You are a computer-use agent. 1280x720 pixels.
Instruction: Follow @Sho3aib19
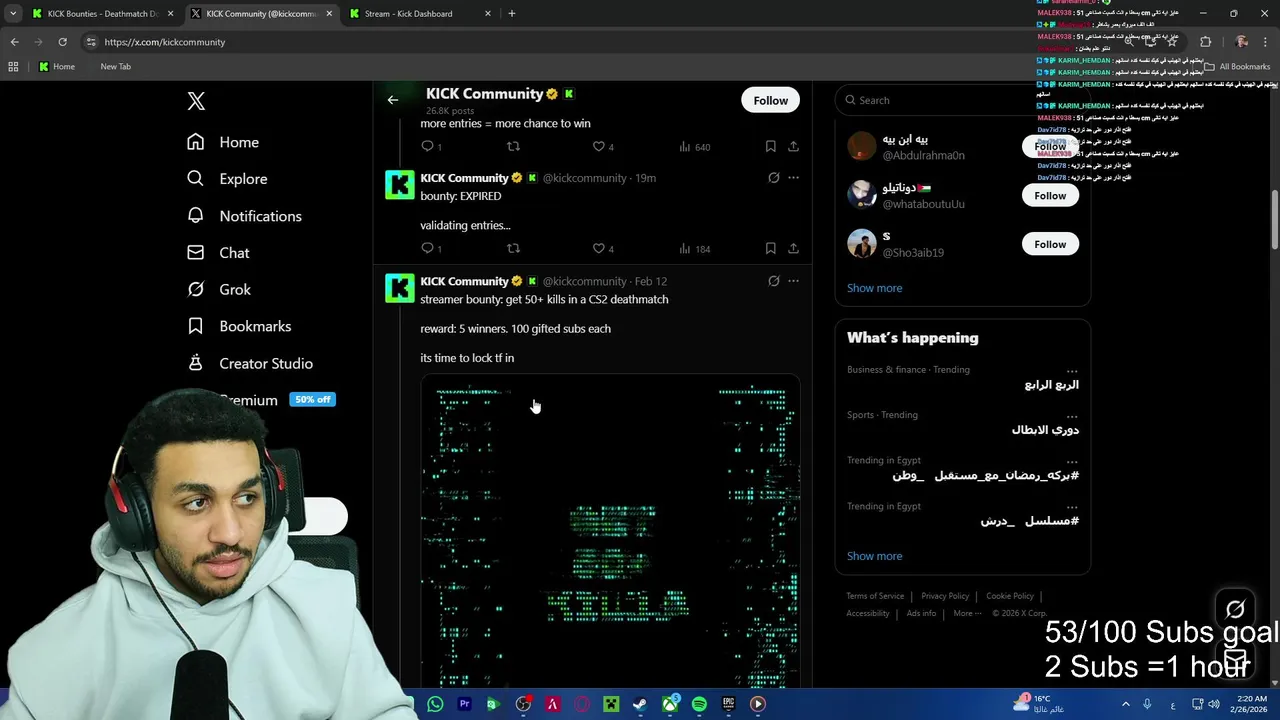[1050, 244]
